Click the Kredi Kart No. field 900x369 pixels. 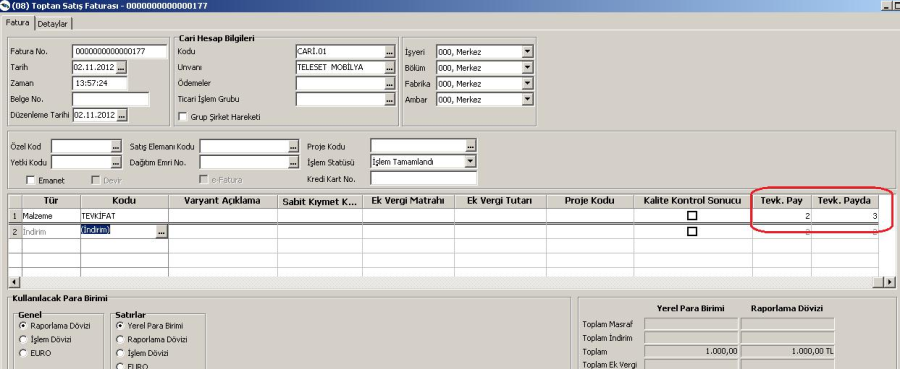[x=424, y=178]
